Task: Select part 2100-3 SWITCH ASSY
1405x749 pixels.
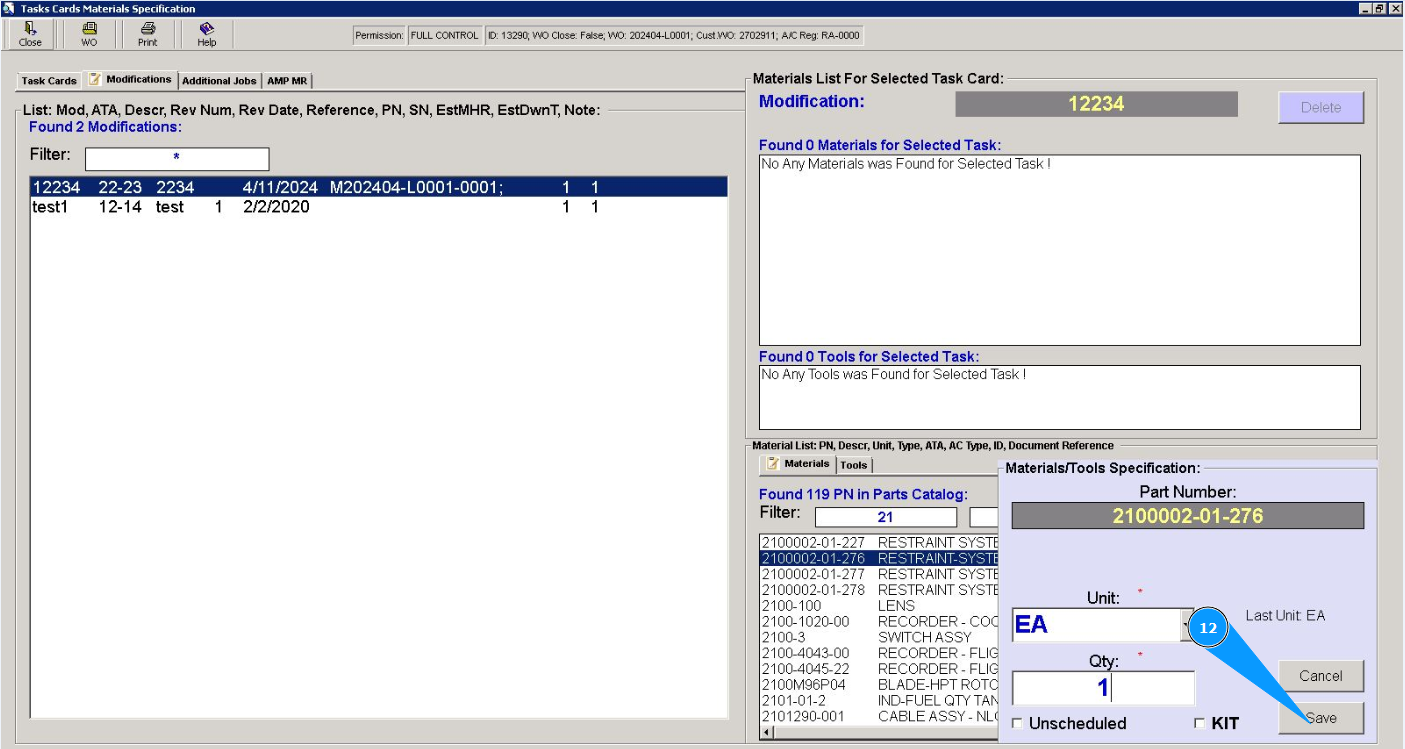Action: click(x=879, y=637)
